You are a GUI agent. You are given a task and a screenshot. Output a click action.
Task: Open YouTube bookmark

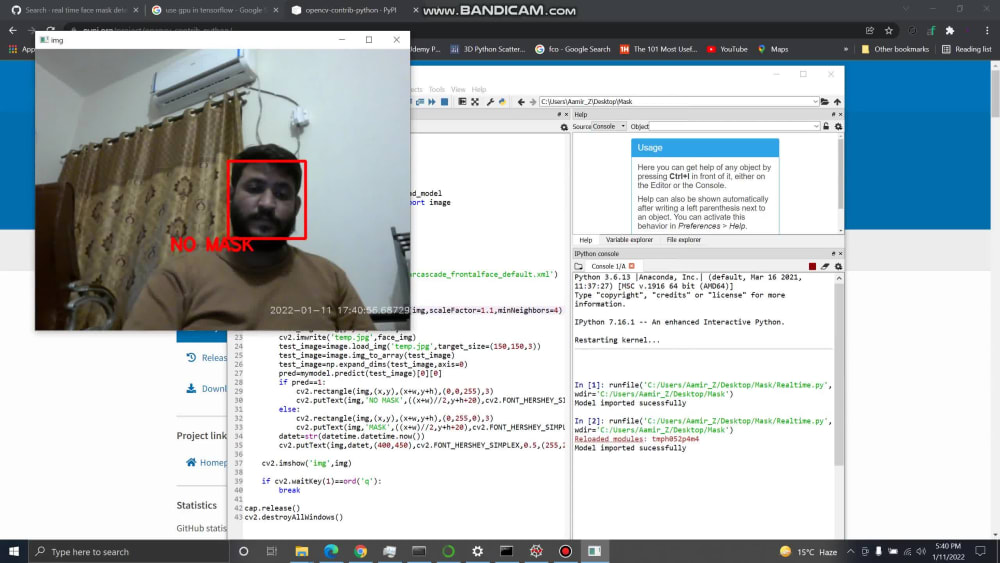coord(727,49)
